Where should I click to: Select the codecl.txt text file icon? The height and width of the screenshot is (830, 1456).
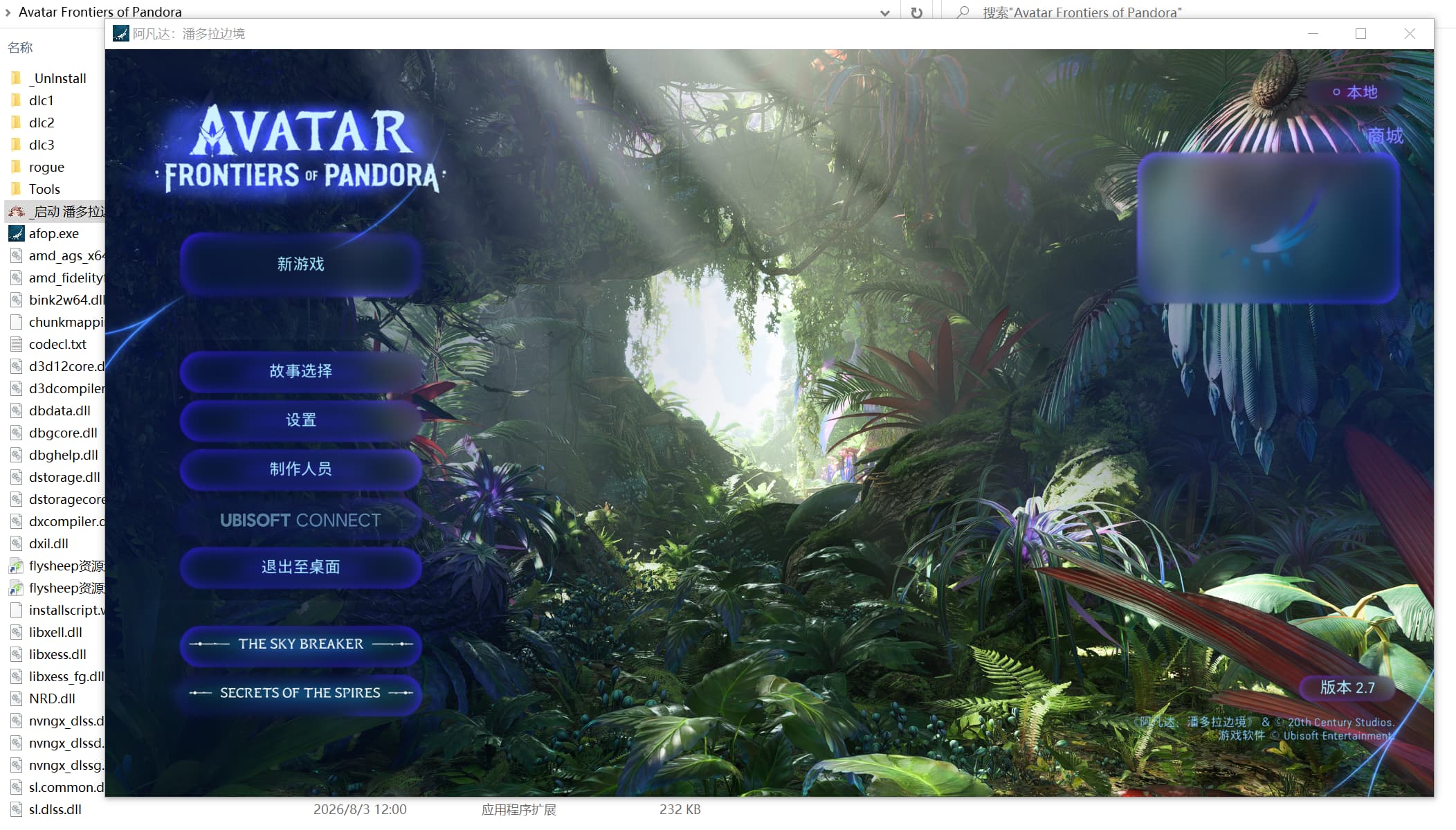point(17,344)
